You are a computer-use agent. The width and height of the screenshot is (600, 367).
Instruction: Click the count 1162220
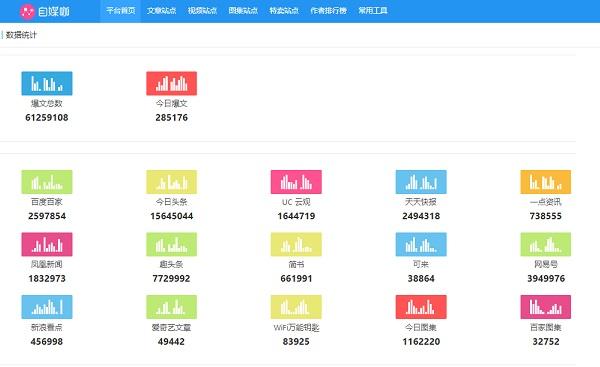[421, 342]
